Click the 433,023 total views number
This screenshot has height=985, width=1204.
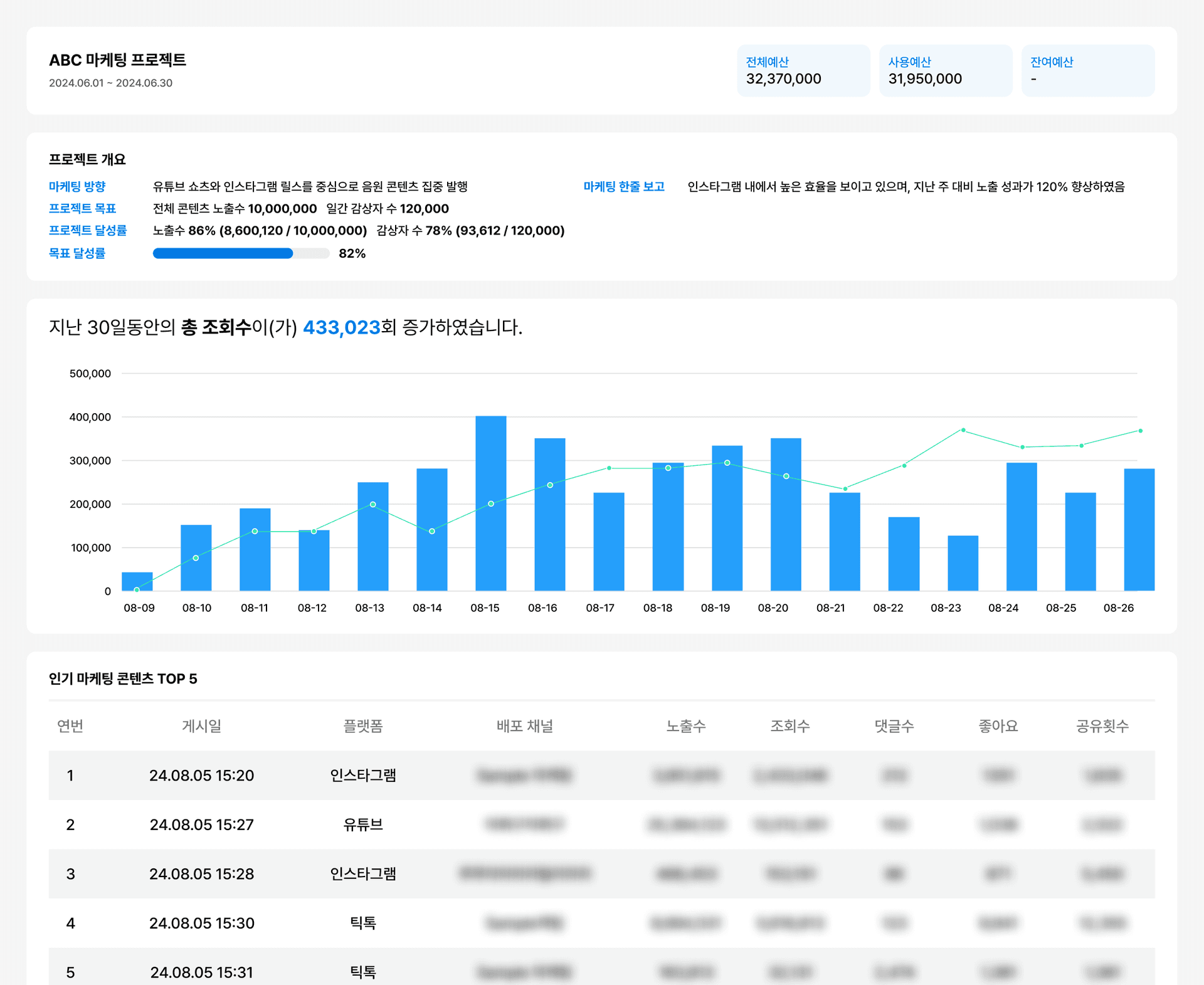tap(342, 327)
